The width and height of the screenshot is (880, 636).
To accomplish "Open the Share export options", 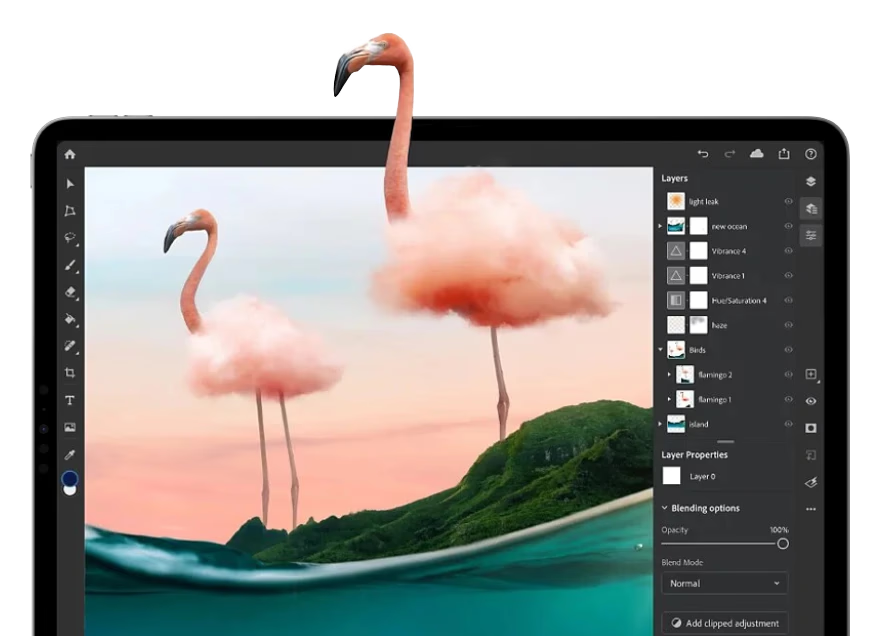I will click(784, 153).
